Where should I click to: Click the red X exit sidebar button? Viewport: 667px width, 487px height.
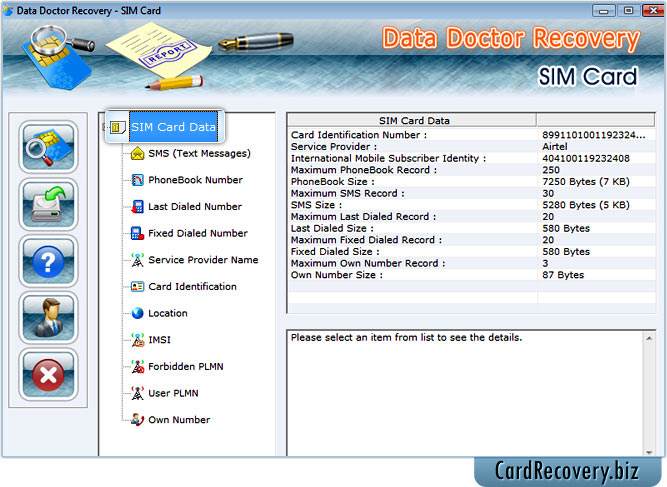click(48, 374)
